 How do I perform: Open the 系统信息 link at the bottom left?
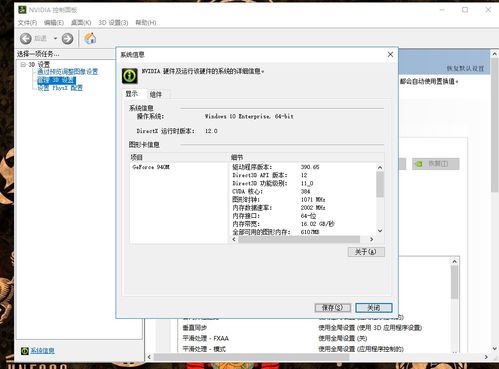[42, 351]
